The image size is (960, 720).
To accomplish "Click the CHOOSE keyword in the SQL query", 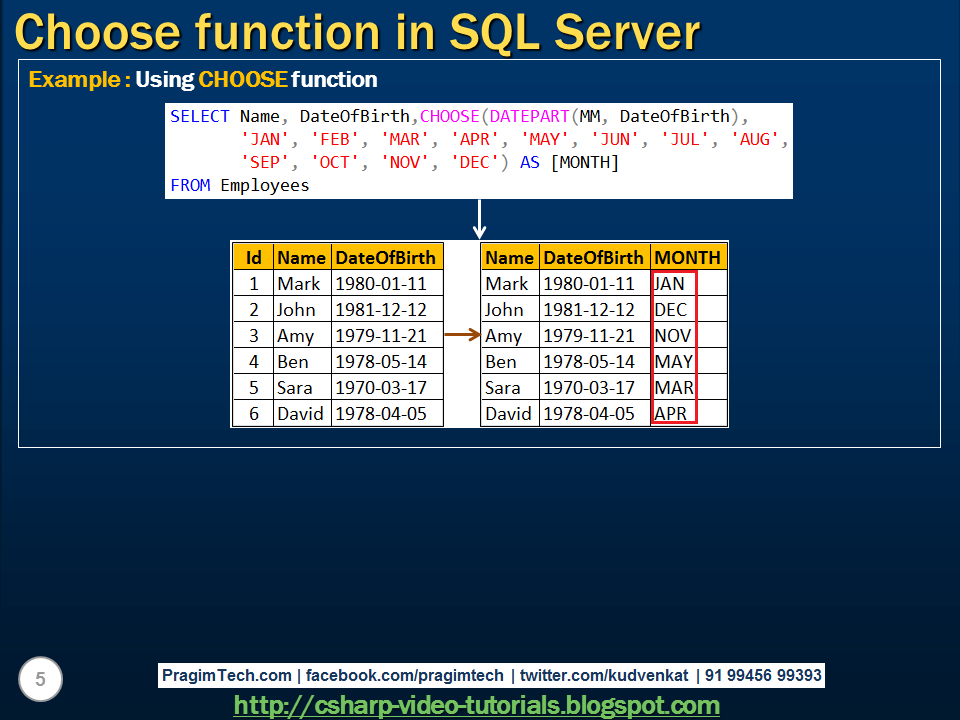I will click(x=449, y=116).
